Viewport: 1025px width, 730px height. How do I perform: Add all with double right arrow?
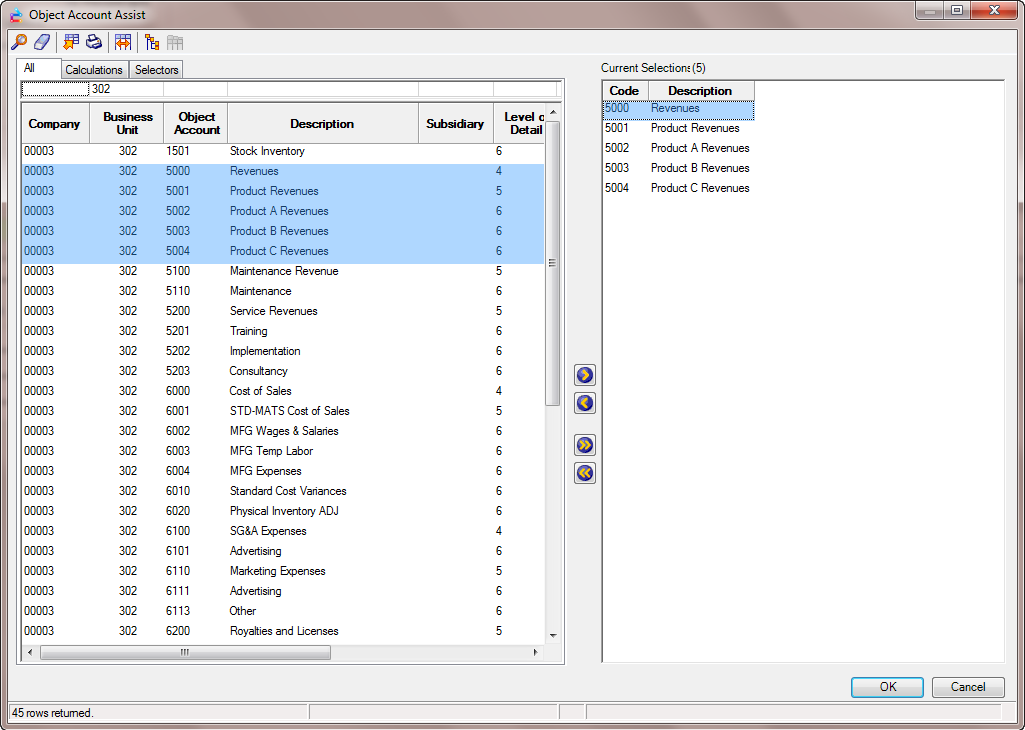click(585, 445)
